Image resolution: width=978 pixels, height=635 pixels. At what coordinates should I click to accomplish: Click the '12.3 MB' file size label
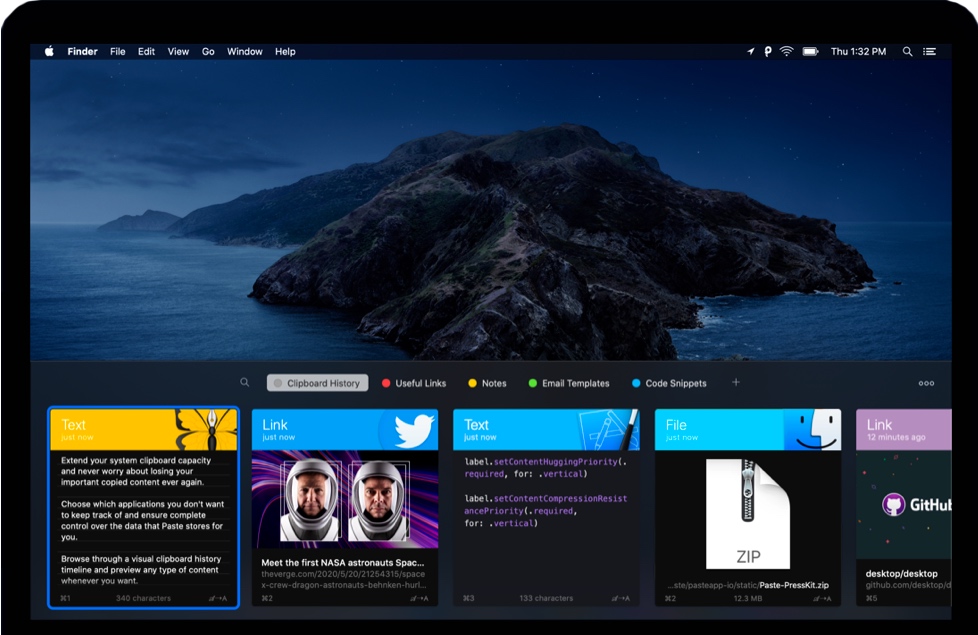click(x=748, y=598)
